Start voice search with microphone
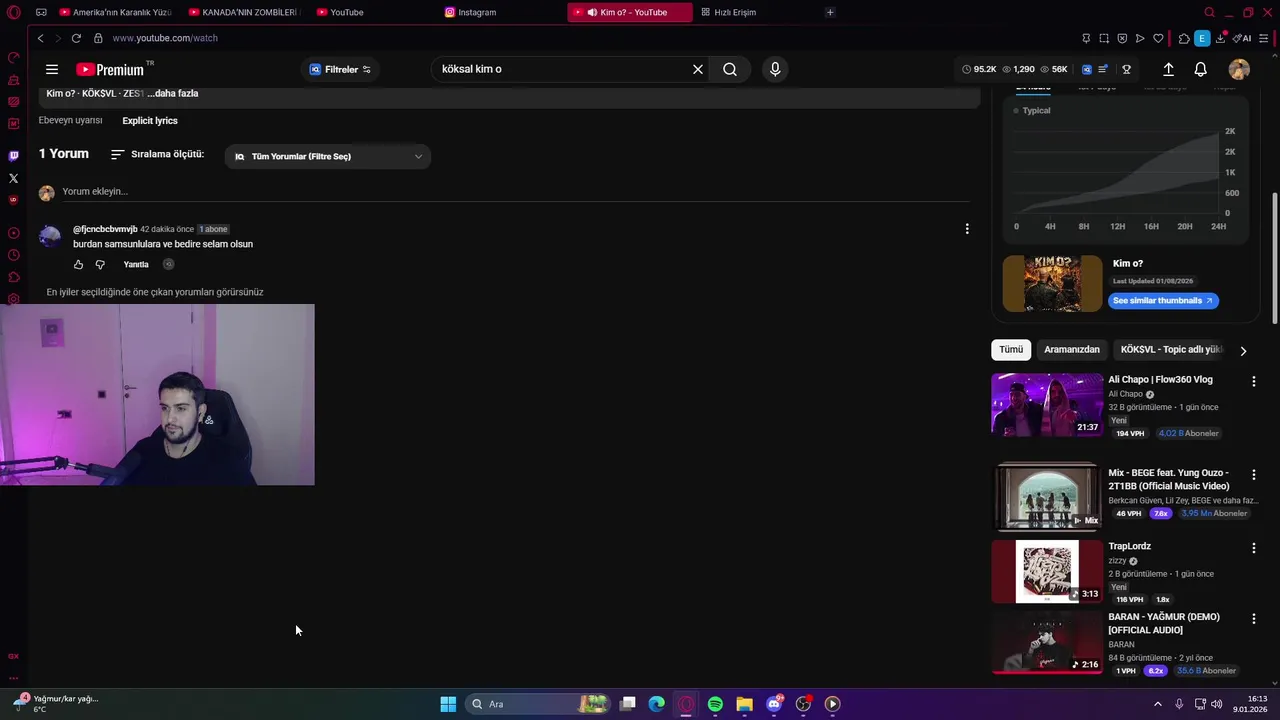The image size is (1280, 720). [774, 69]
